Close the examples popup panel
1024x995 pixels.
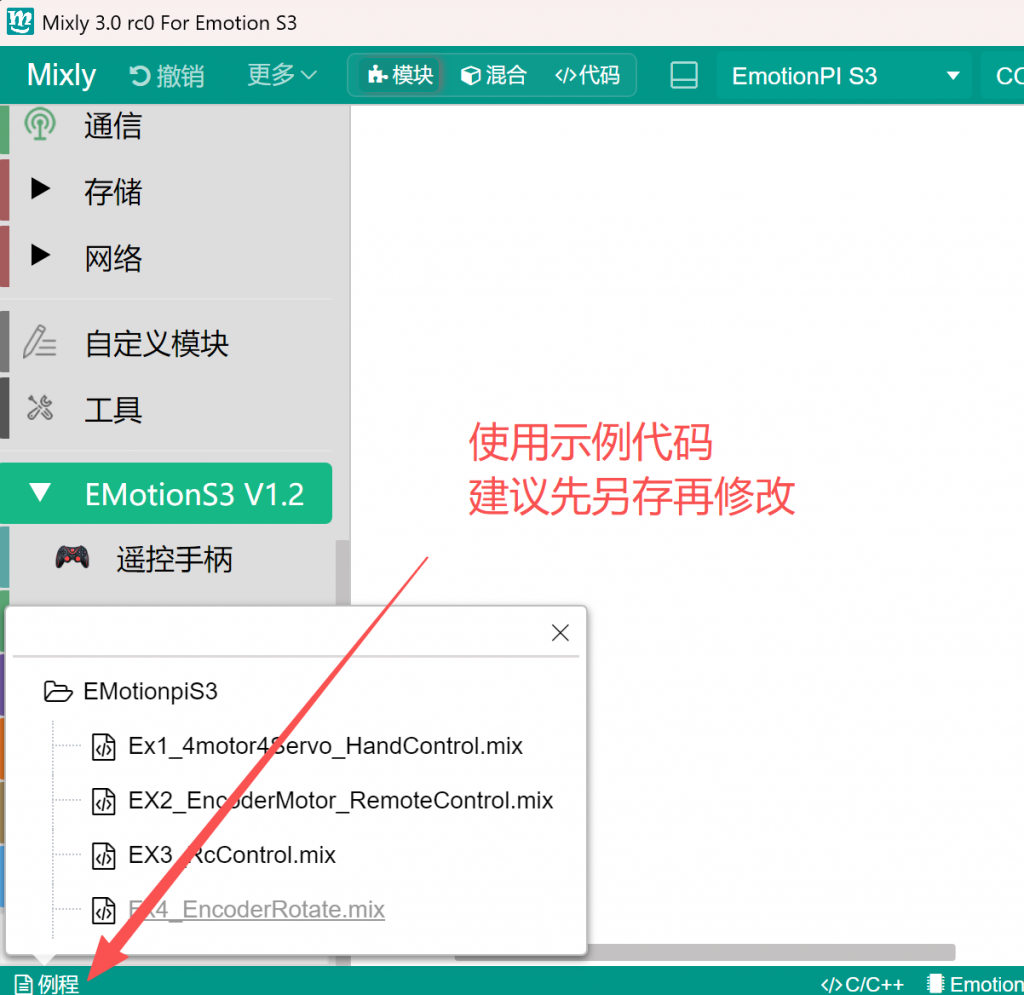pos(560,632)
